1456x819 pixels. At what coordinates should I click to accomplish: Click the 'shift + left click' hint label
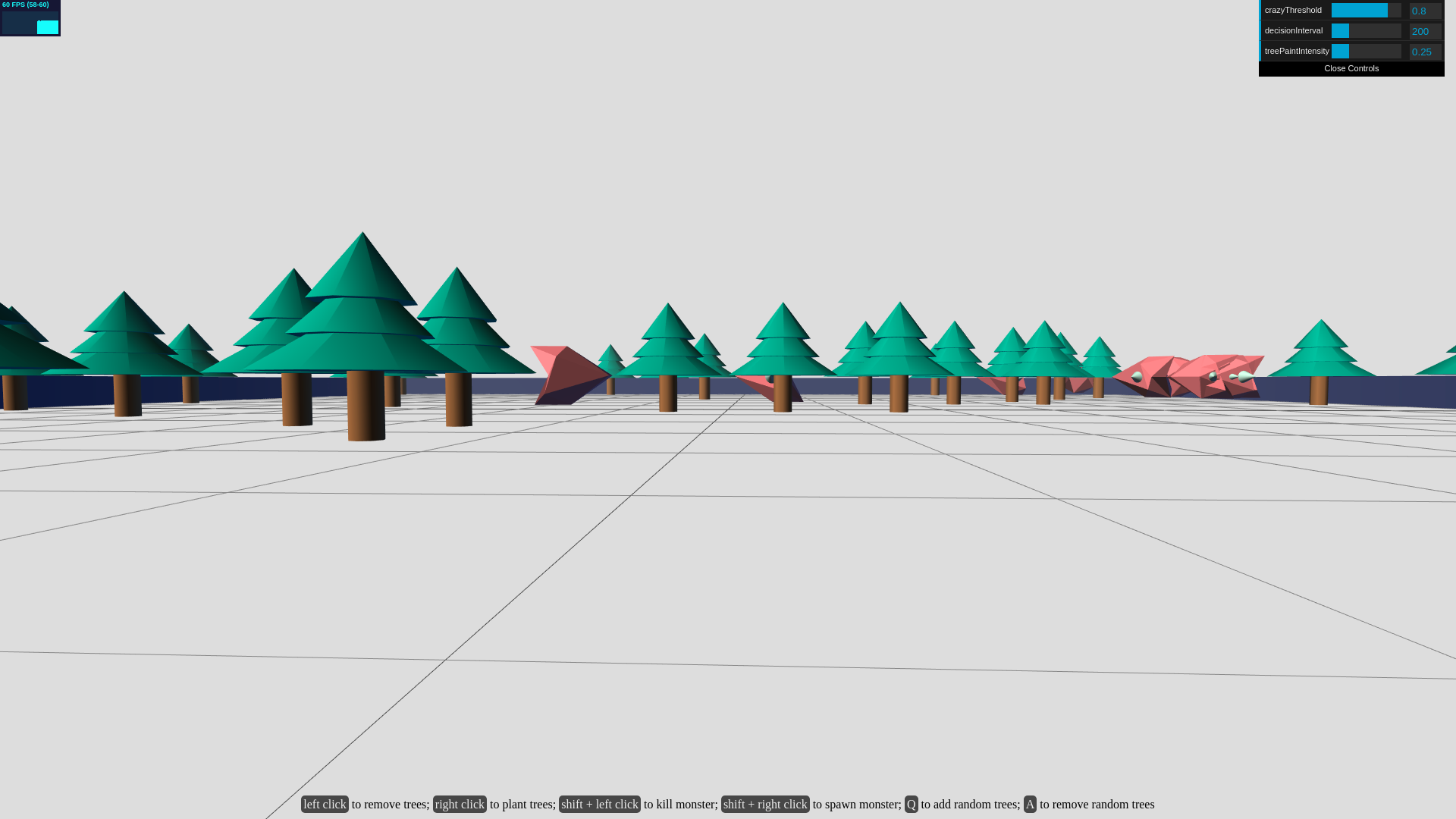[599, 805]
